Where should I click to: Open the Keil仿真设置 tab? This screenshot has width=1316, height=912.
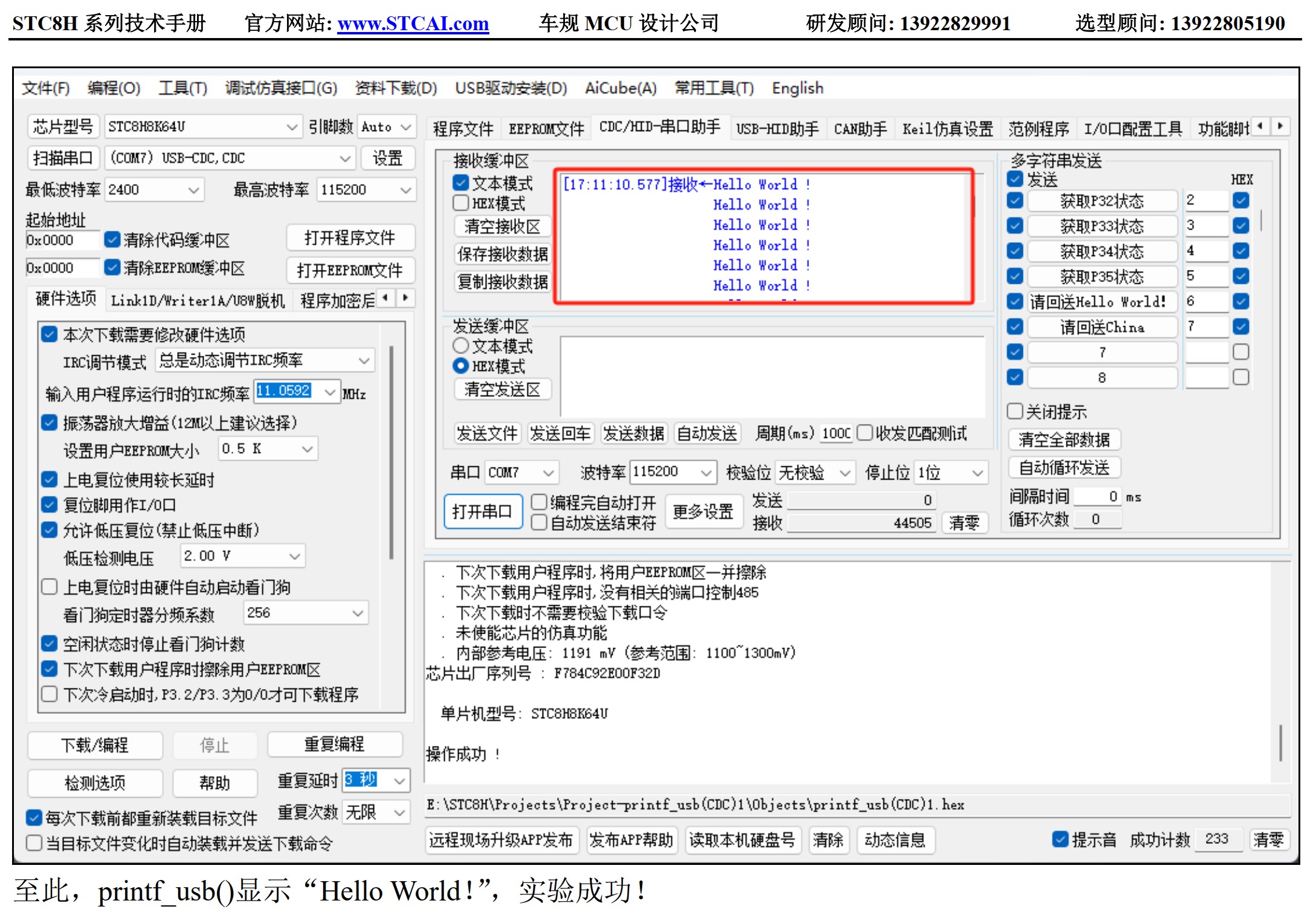coord(947,129)
